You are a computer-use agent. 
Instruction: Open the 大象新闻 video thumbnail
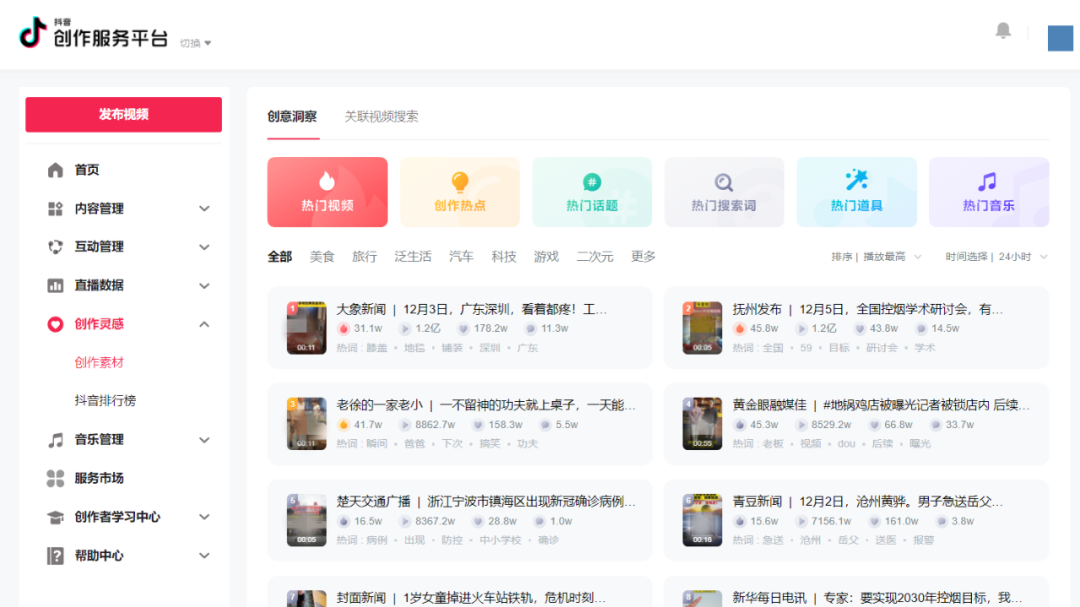click(307, 328)
